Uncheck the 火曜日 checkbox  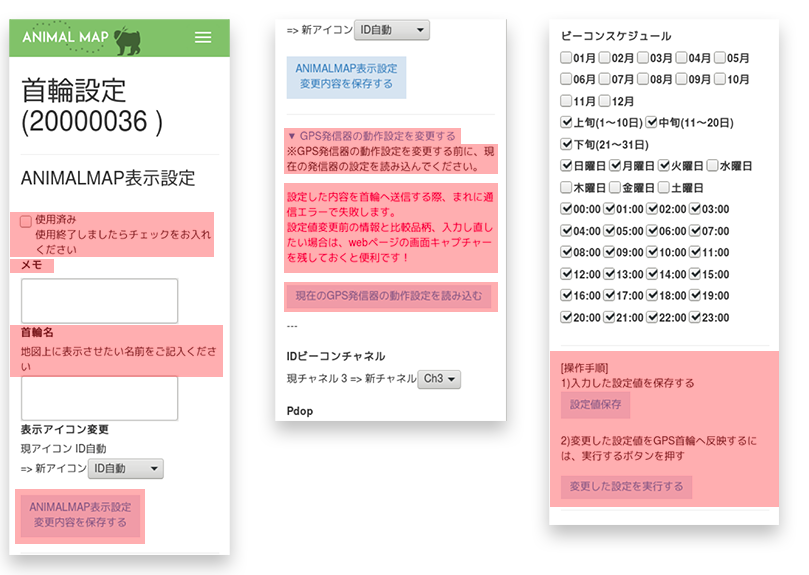coord(664,165)
